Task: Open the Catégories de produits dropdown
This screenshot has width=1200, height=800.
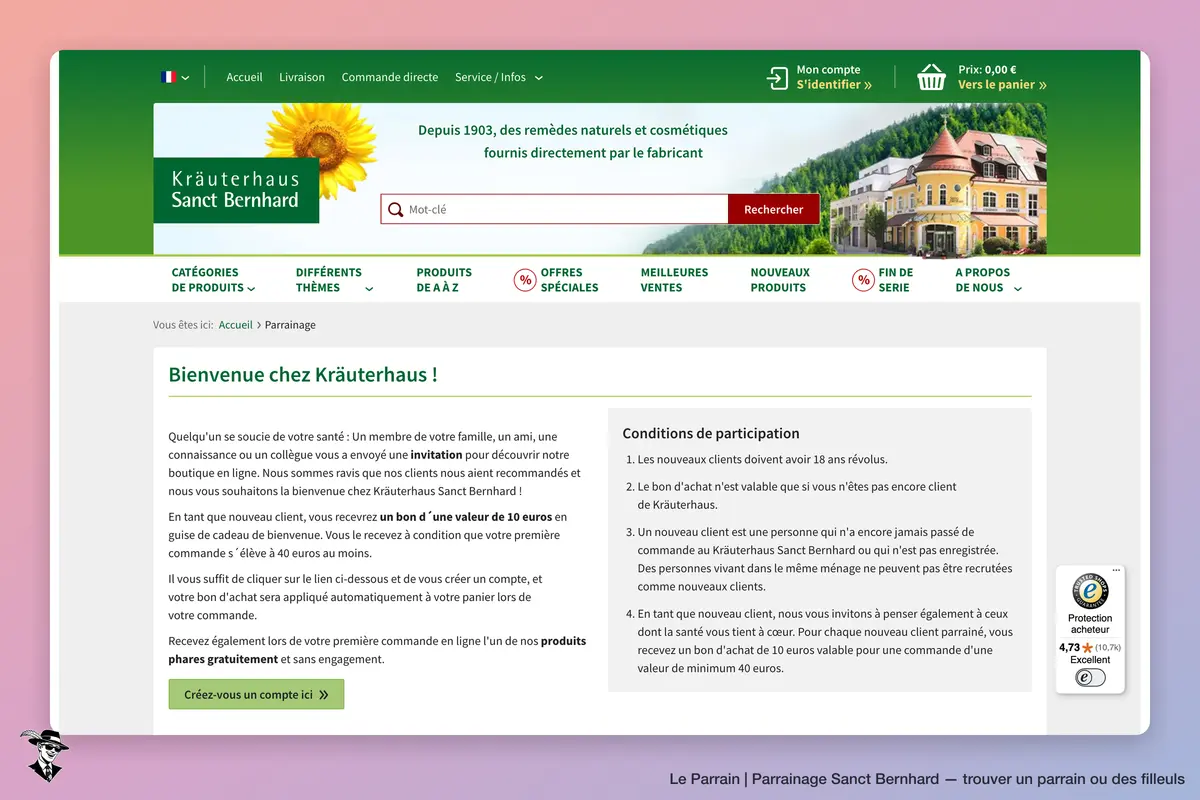Action: click(213, 280)
